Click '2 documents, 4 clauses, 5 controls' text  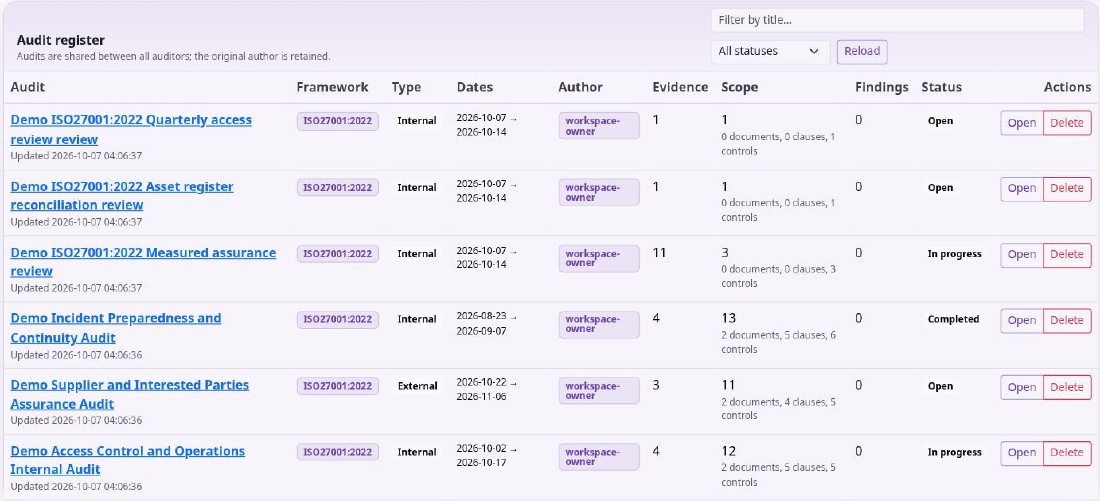tap(779, 408)
